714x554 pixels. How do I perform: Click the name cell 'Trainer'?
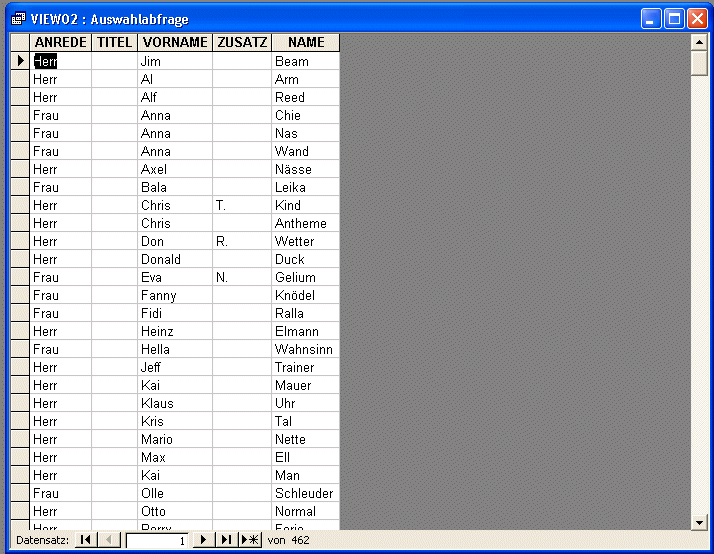(x=306, y=367)
